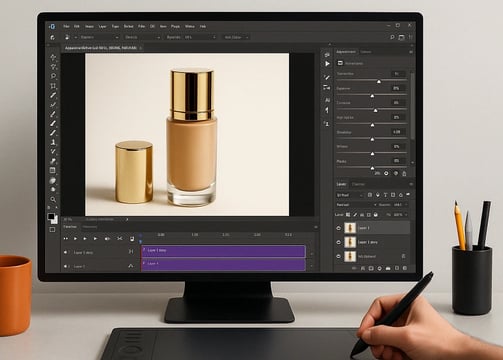Screen dimensions: 503x360
Task: Click the home icon below the app logo
Action: tap(52, 37)
